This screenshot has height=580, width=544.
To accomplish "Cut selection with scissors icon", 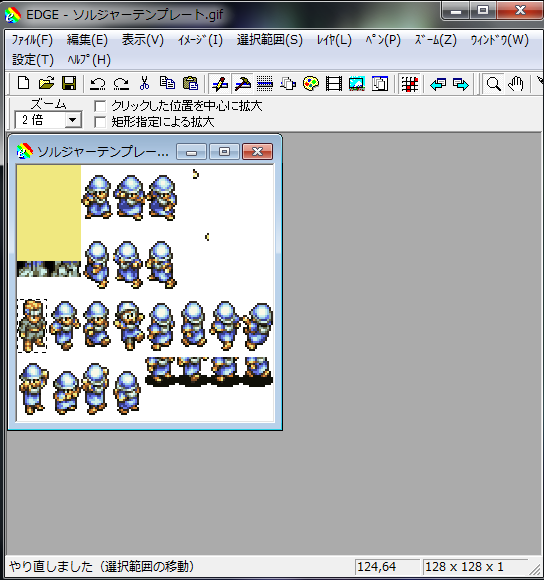I will 144,83.
